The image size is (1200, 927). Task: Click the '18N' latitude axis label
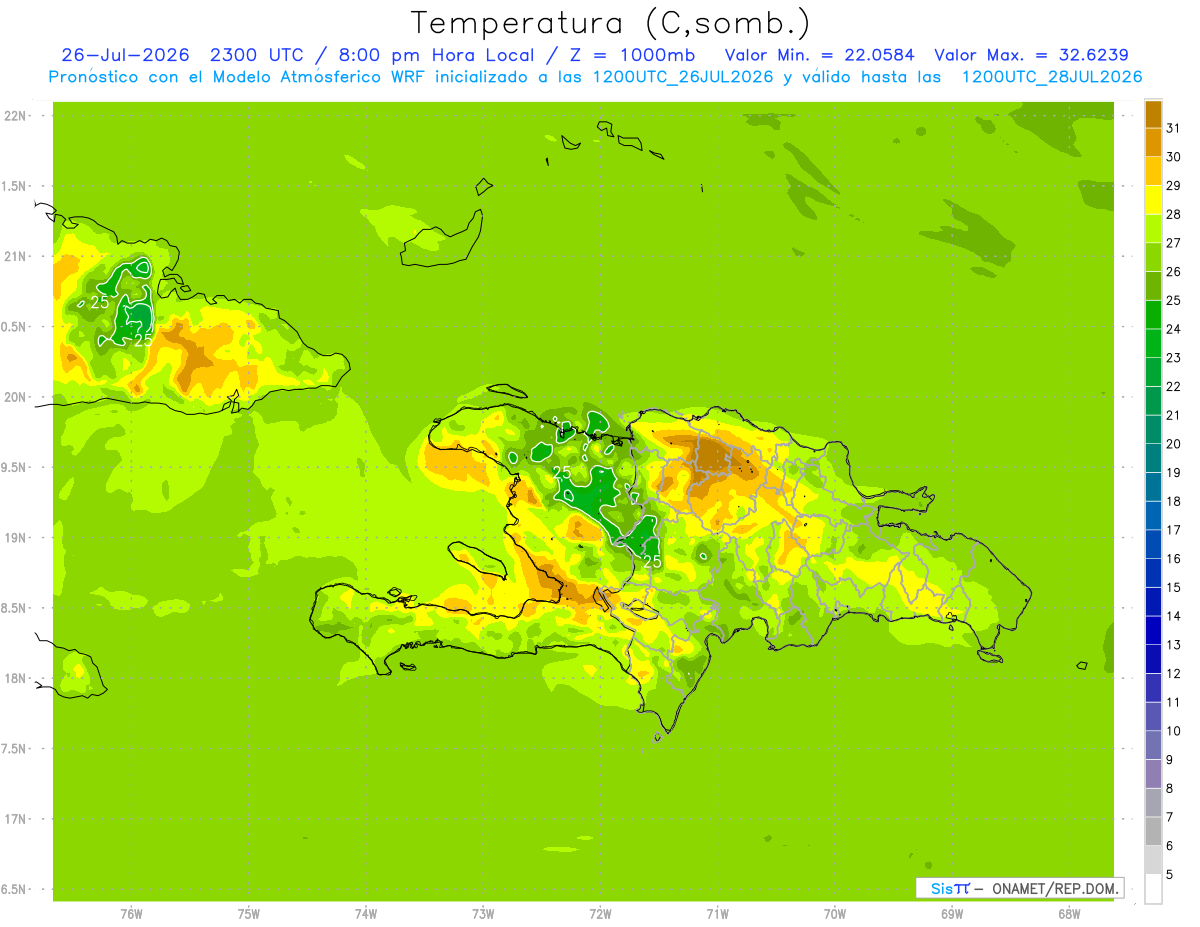[15, 678]
